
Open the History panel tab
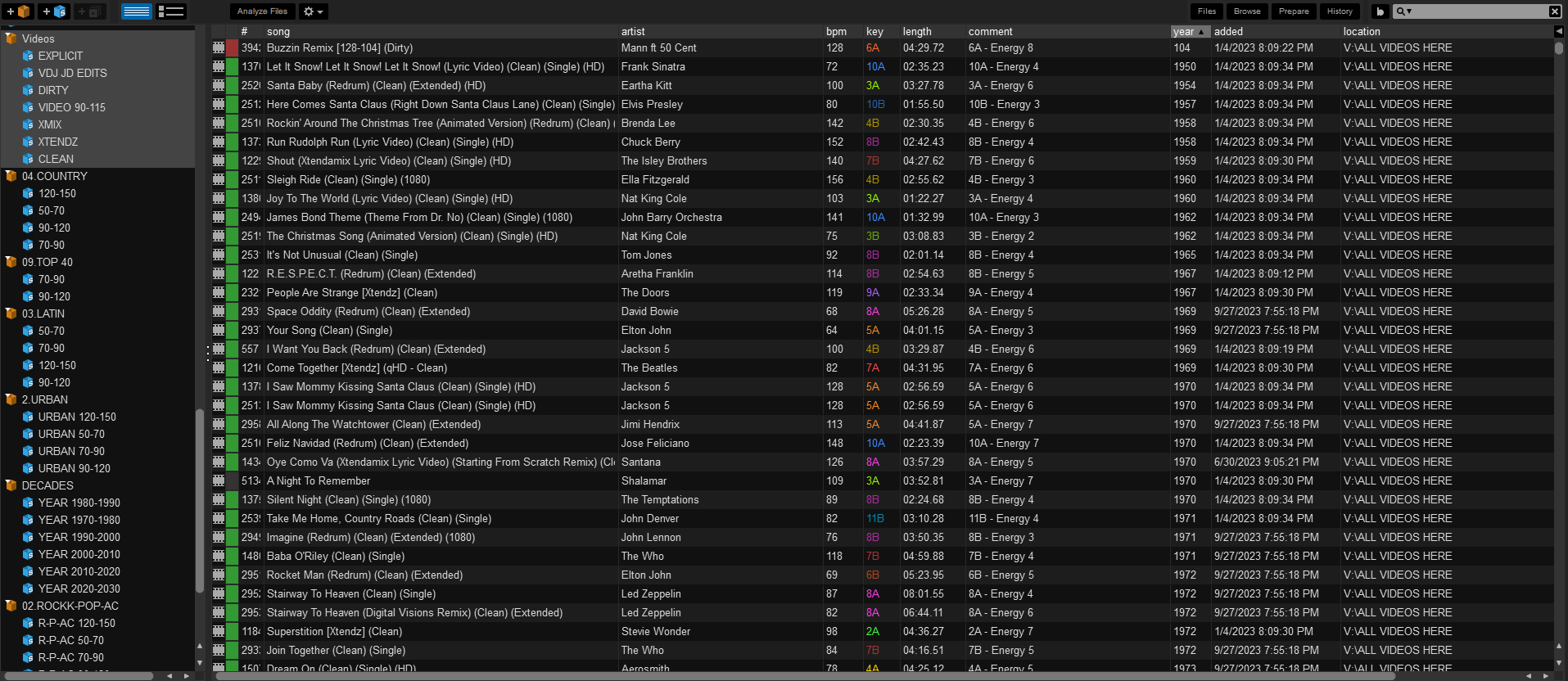point(1340,11)
